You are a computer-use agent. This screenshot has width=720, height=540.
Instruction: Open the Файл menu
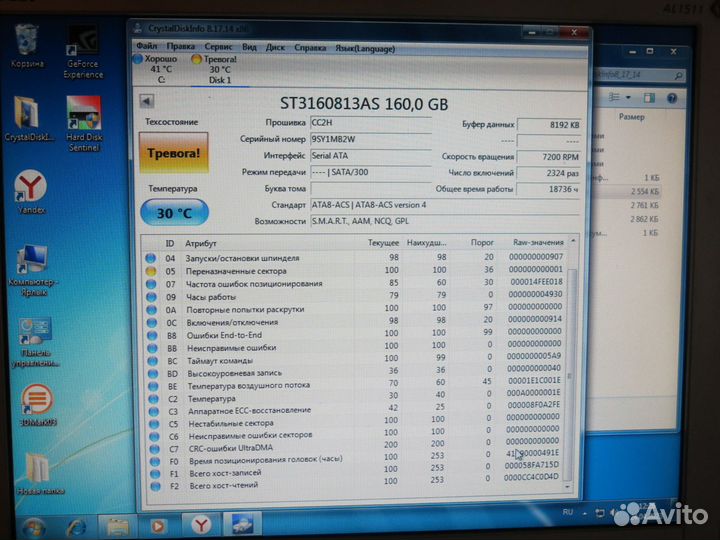pos(146,46)
